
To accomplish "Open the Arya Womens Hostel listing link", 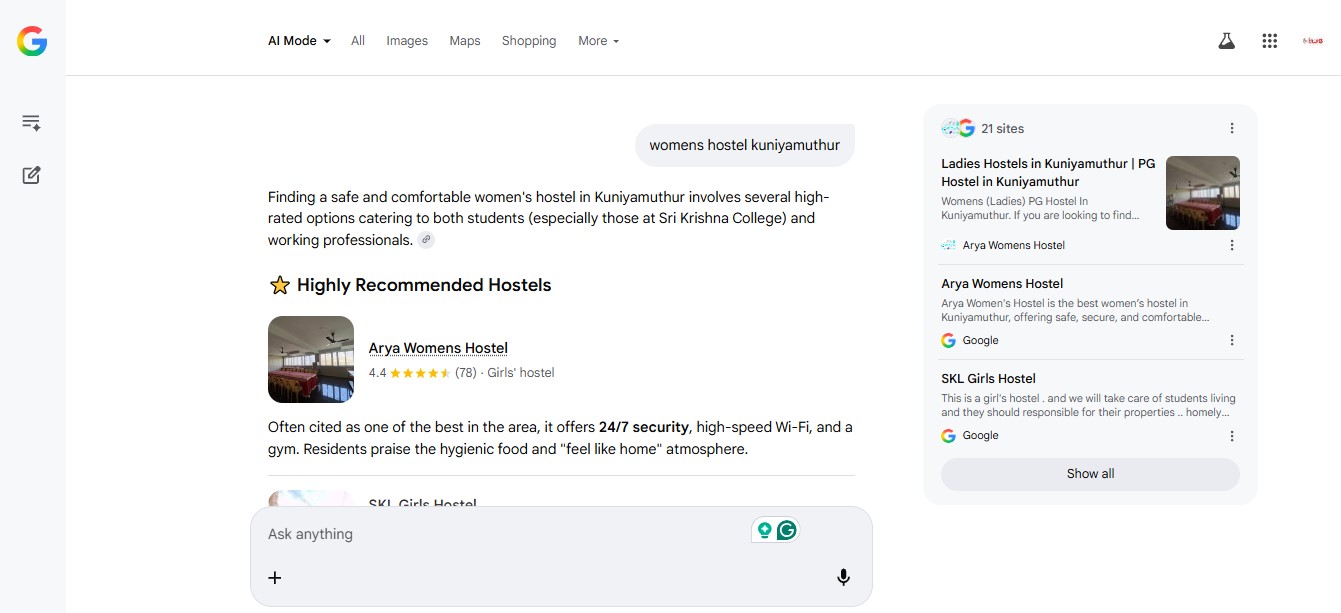I will tap(438, 348).
